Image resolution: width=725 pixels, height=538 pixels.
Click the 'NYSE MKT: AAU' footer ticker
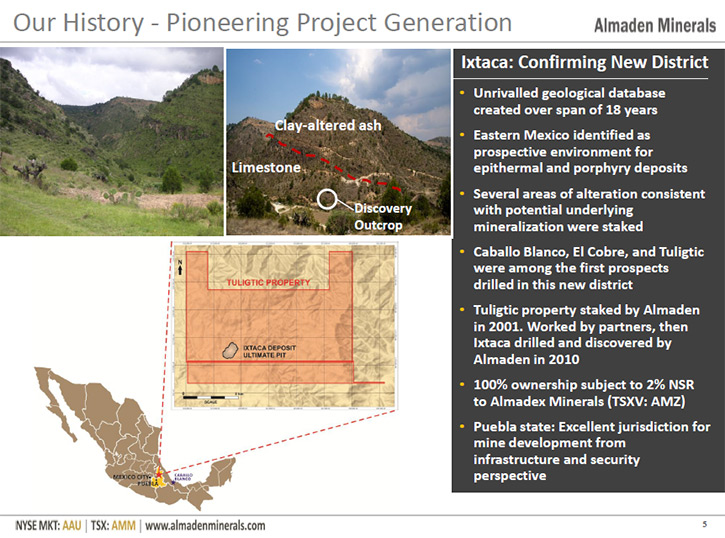[48, 526]
